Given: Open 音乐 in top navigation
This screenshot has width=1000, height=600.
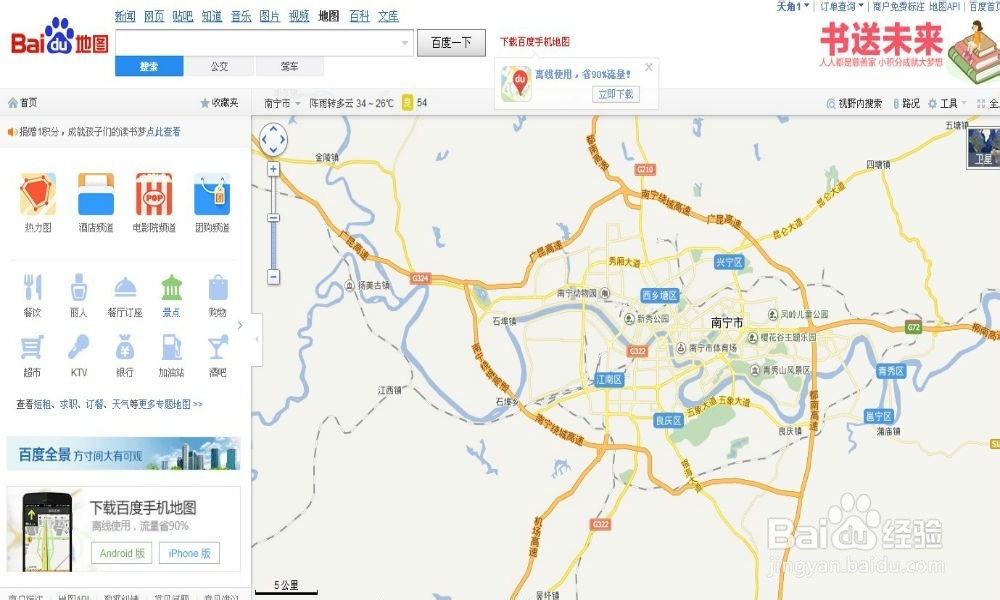Looking at the screenshot, I should coord(241,16).
